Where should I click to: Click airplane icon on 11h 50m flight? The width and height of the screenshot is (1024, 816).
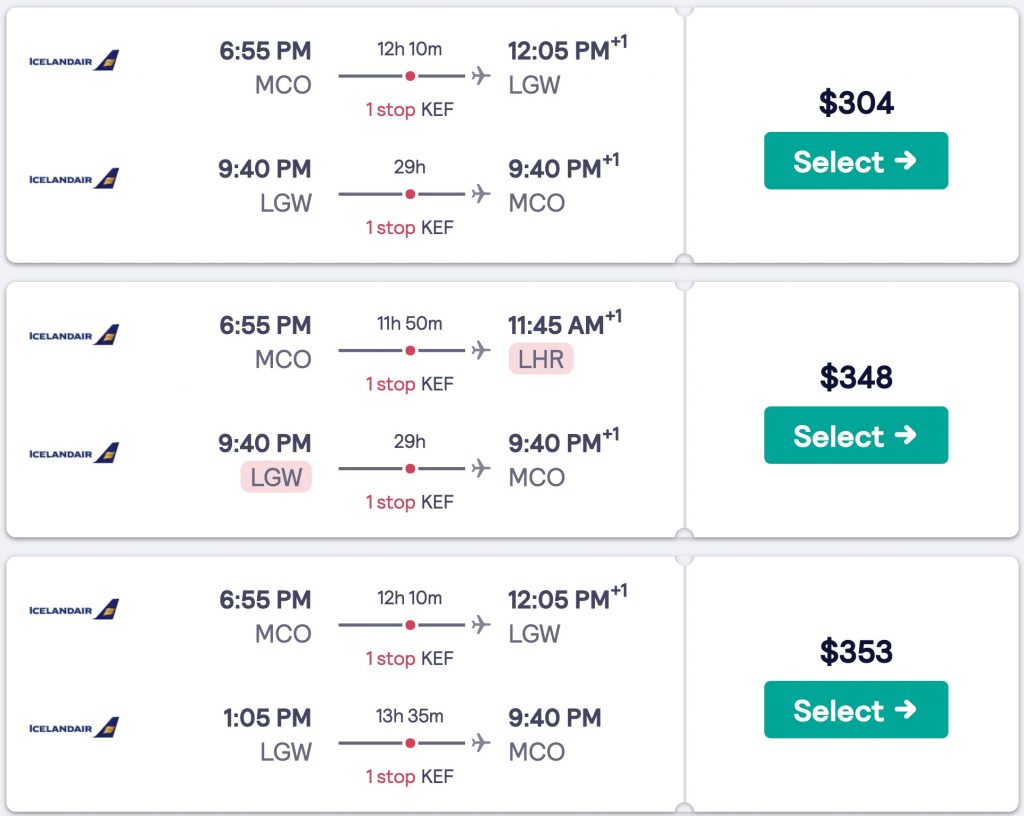click(481, 350)
